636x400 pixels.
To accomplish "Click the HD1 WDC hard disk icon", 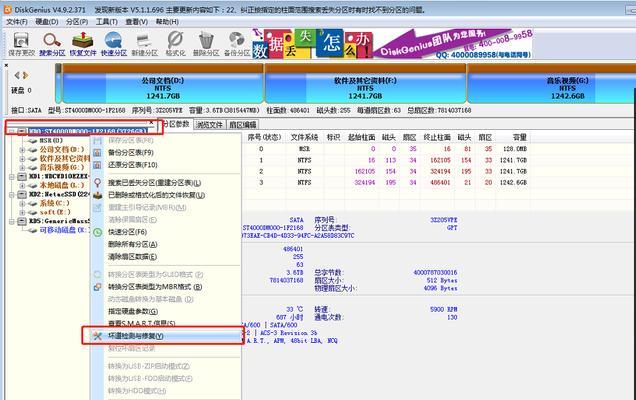I will [x=22, y=176].
